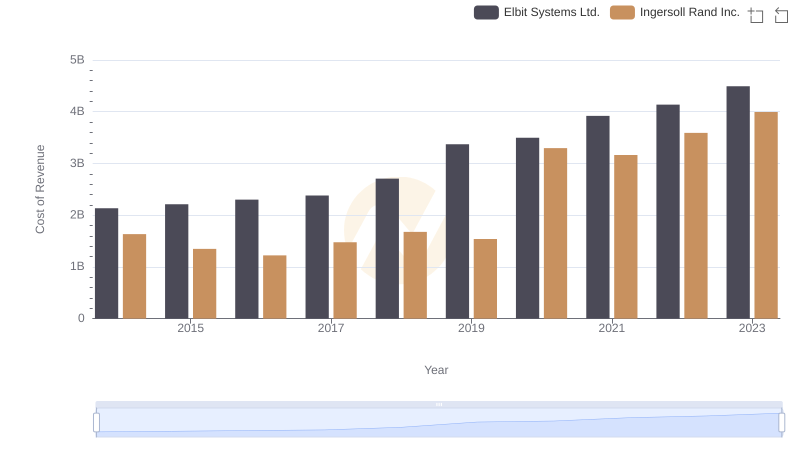
Task: Click the 2021 x-axis label
Action: click(611, 328)
